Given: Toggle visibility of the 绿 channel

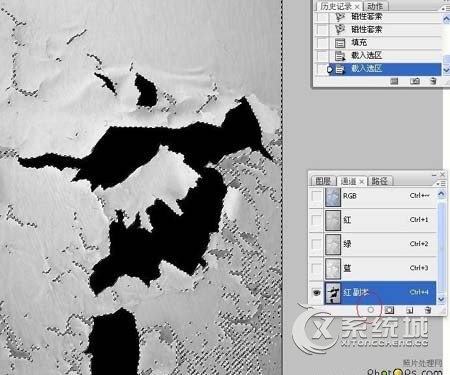Looking at the screenshot, I should (316, 244).
